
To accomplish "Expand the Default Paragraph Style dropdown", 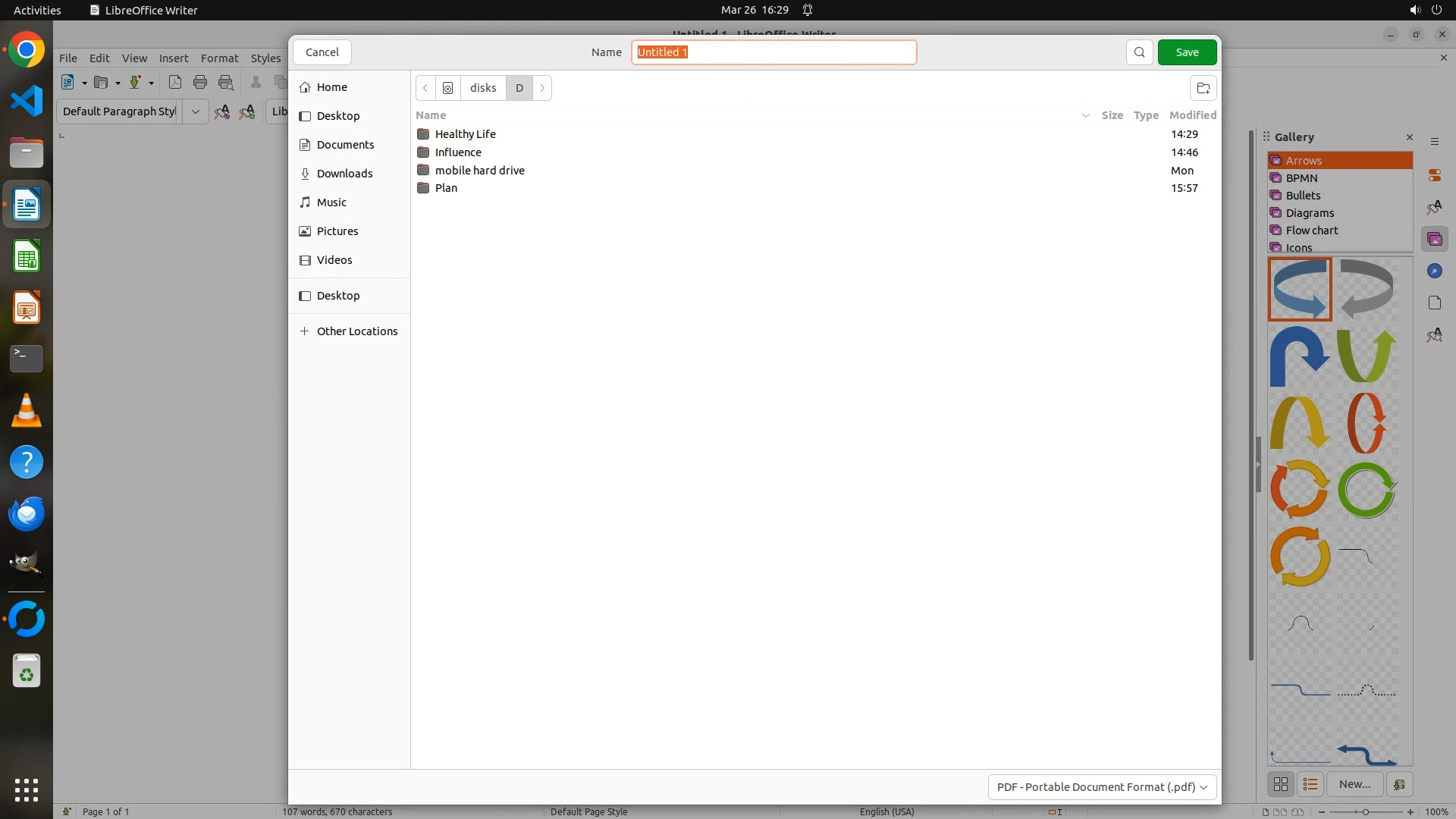I will tap(195, 111).
